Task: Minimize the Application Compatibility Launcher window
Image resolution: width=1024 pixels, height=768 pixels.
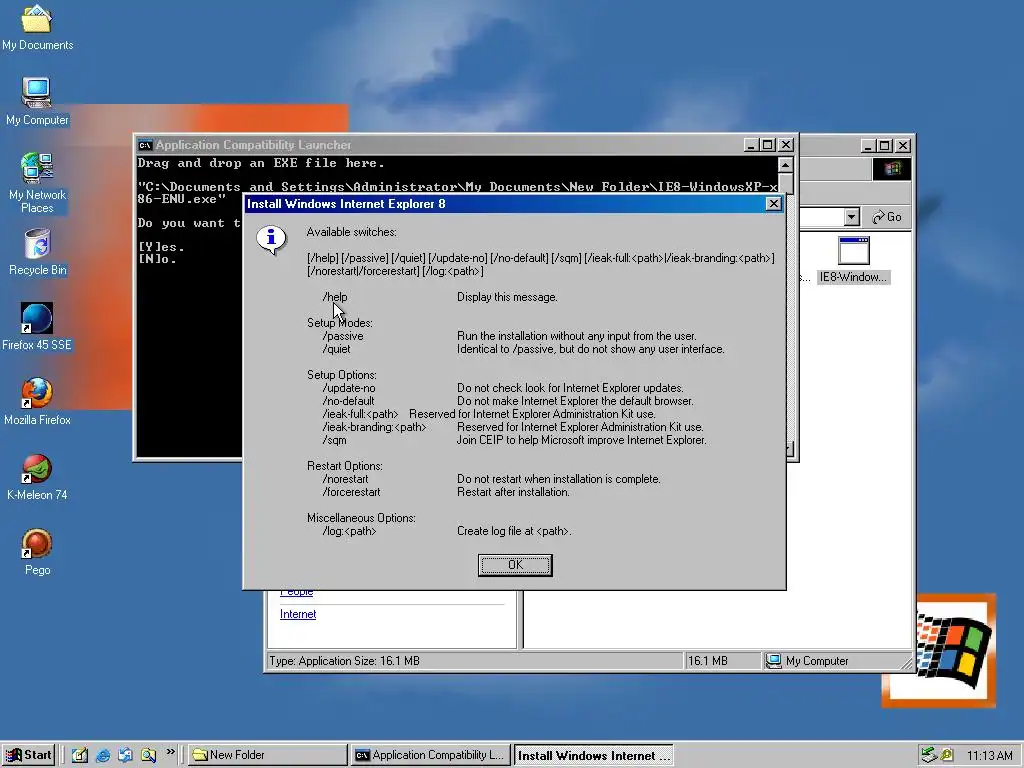Action: [751, 145]
